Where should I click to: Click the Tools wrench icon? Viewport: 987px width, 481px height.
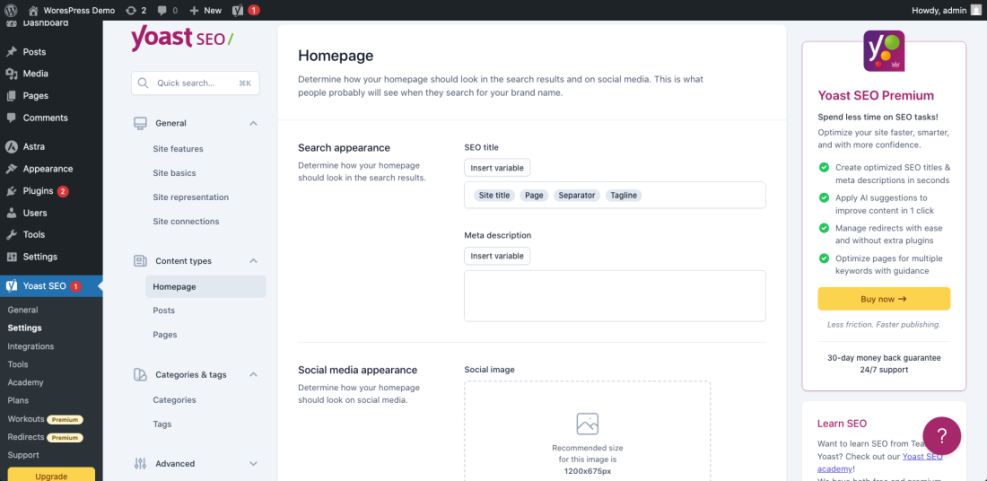pyautogui.click(x=11, y=235)
